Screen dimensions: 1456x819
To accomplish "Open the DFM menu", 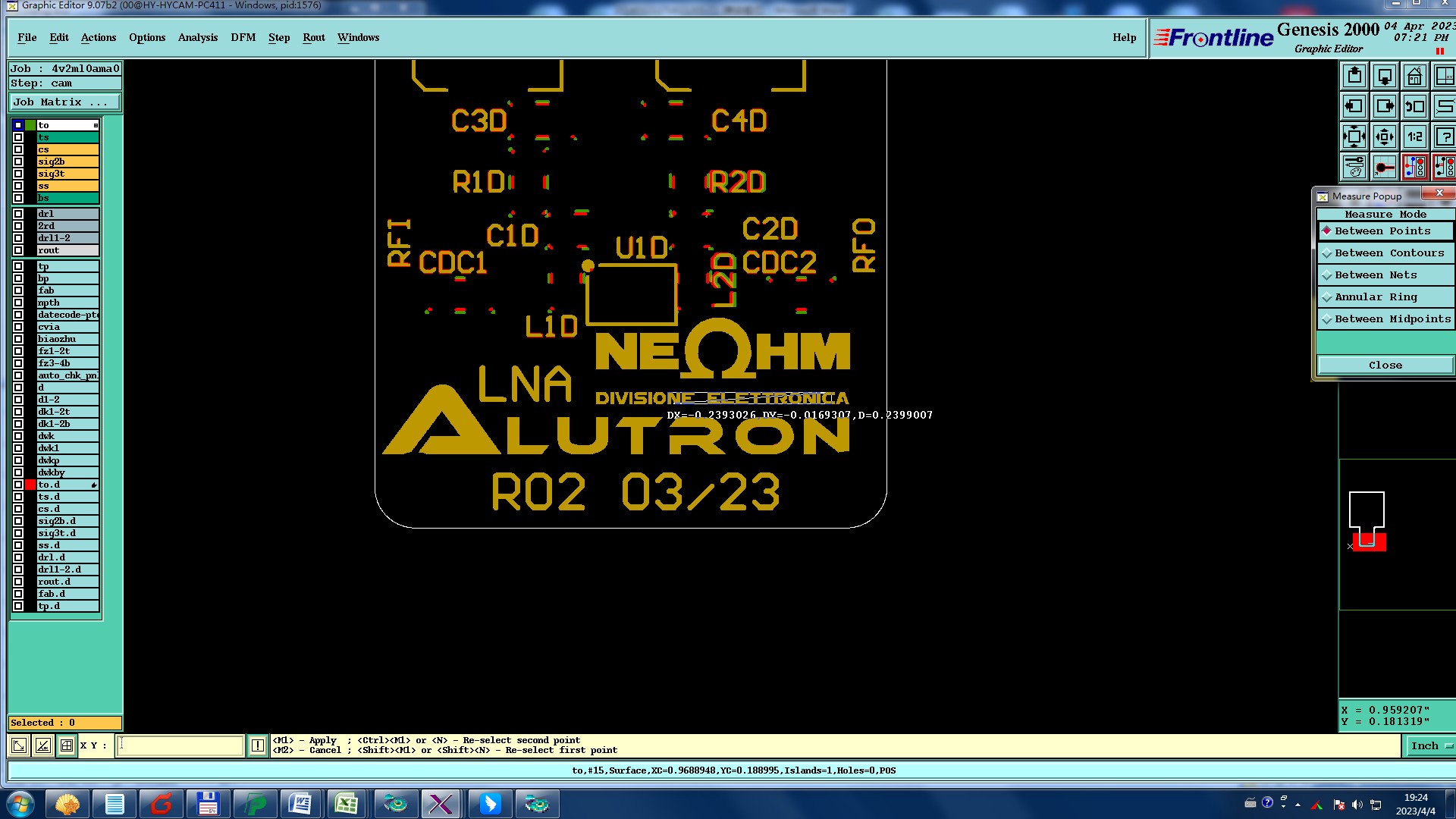I will point(243,37).
